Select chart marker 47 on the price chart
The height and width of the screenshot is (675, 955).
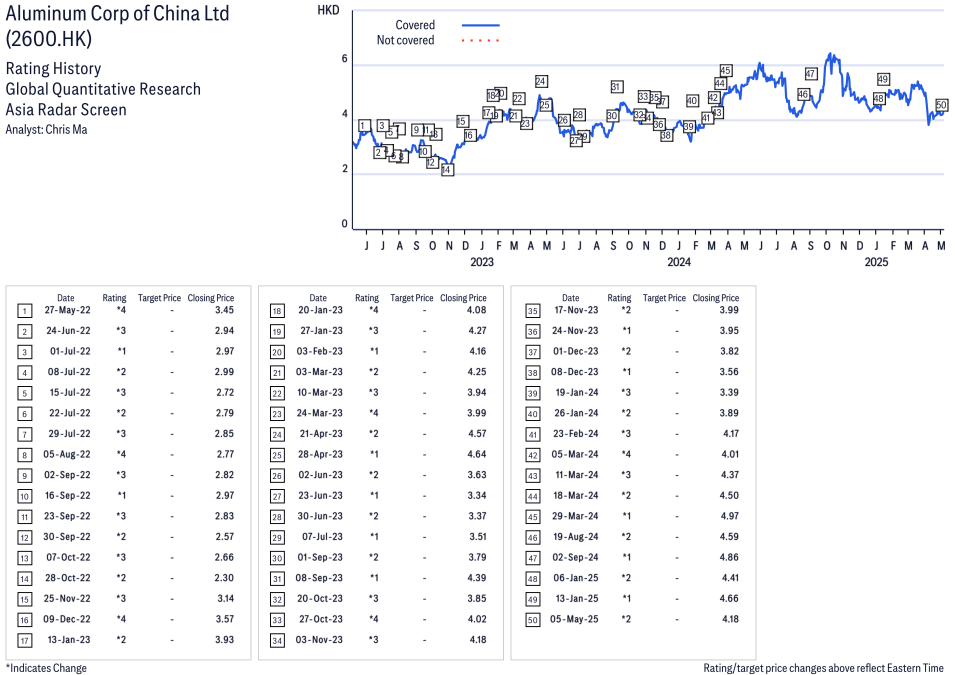811,74
